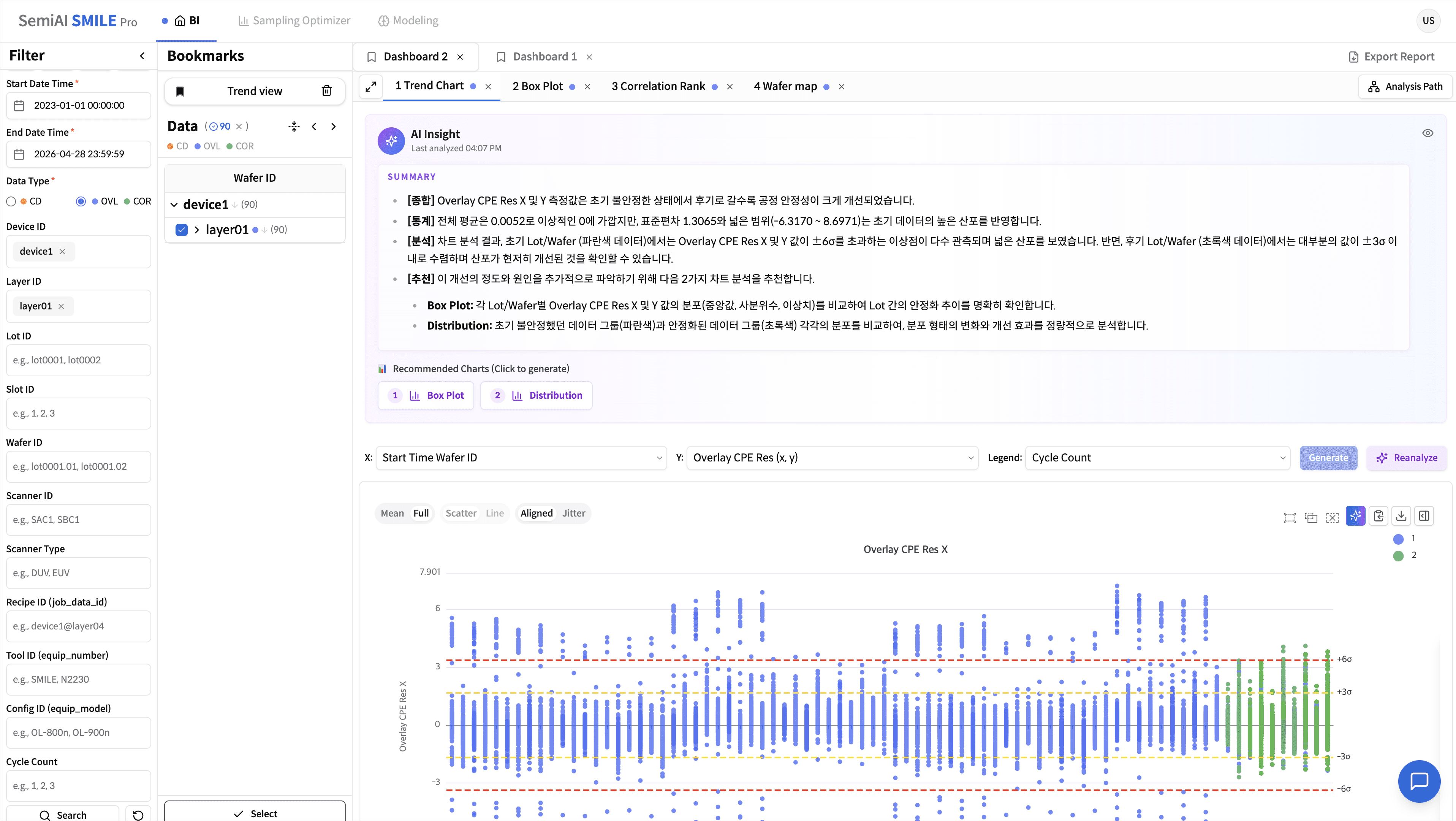Toggle legend series 2 green swatch

click(1398, 556)
